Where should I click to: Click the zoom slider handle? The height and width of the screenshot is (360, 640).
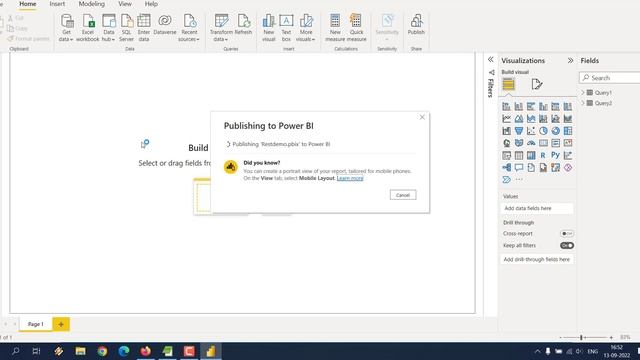(x=581, y=338)
